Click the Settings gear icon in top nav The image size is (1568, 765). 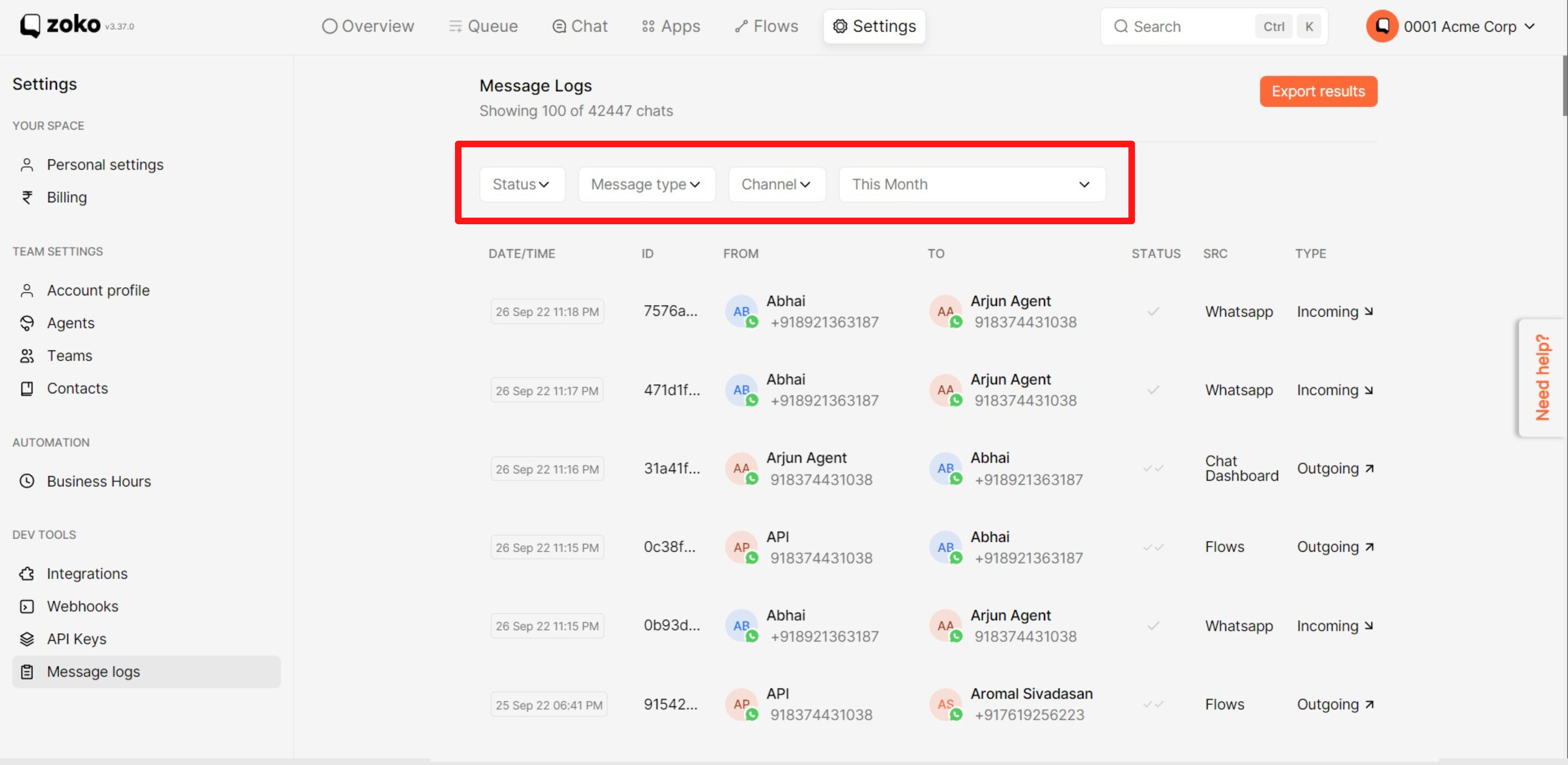pos(840,26)
